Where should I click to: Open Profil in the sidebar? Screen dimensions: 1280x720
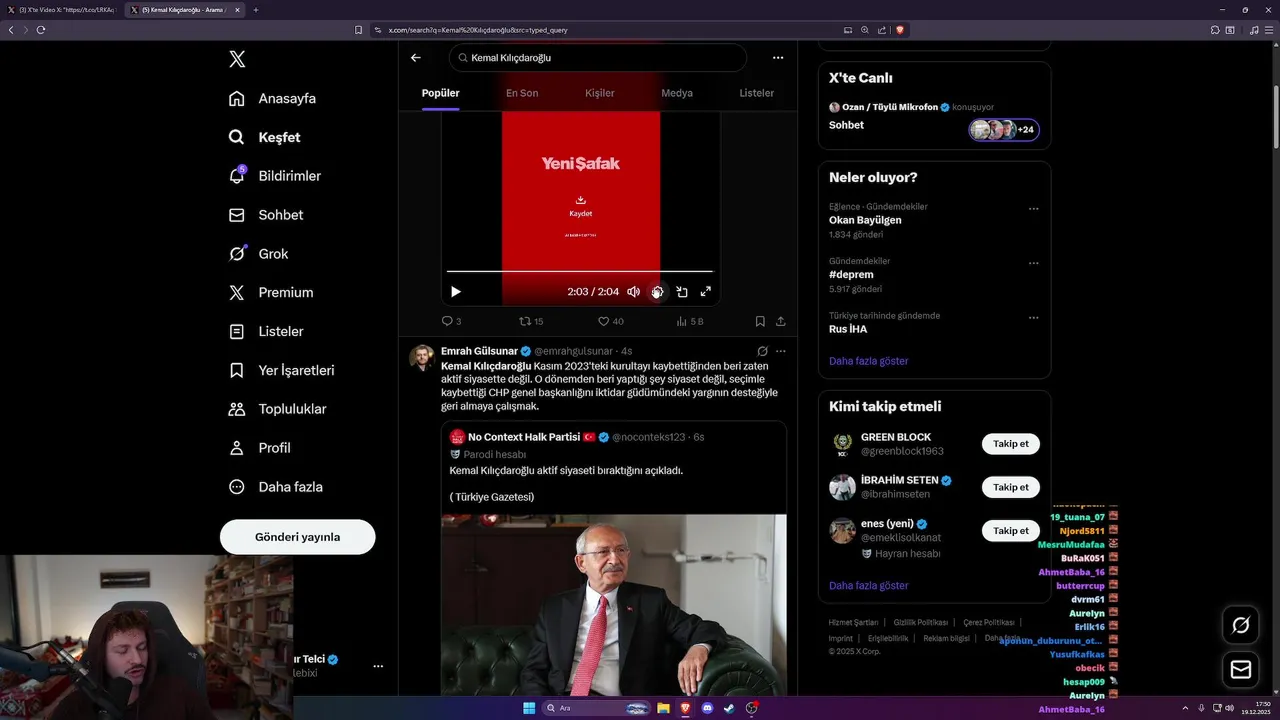click(x=259, y=448)
